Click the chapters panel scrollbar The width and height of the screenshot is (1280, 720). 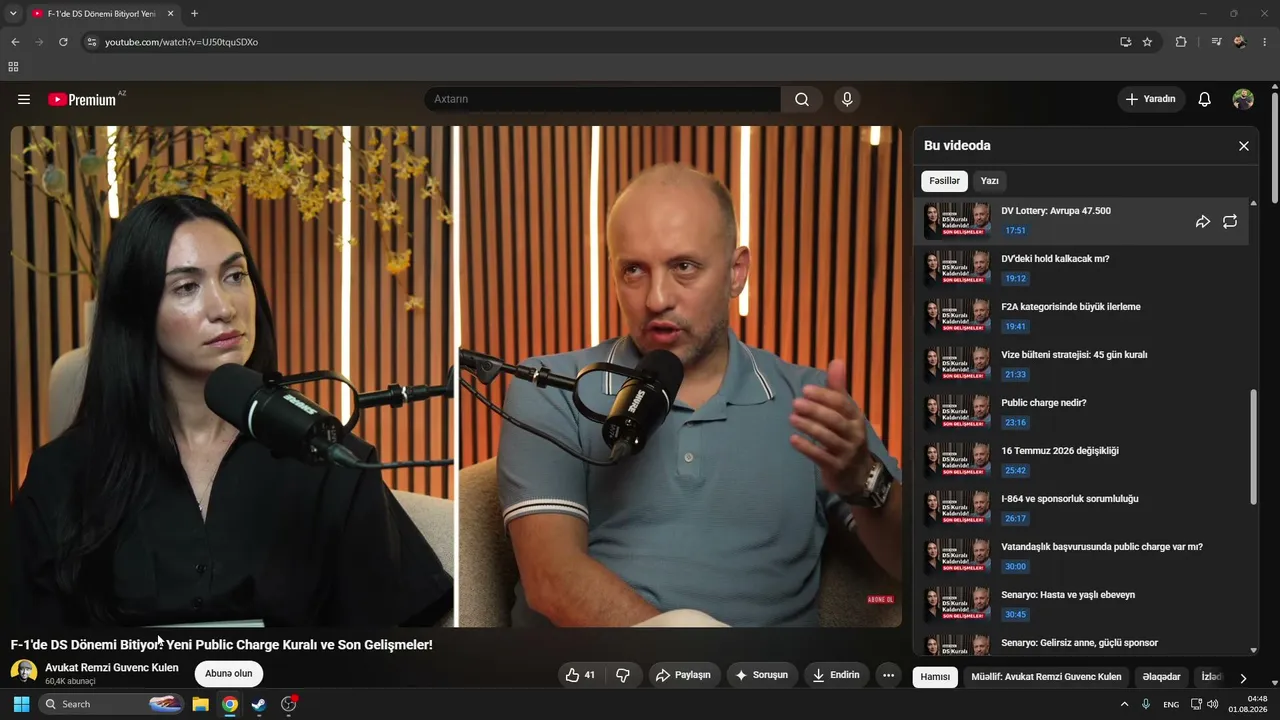[1255, 447]
